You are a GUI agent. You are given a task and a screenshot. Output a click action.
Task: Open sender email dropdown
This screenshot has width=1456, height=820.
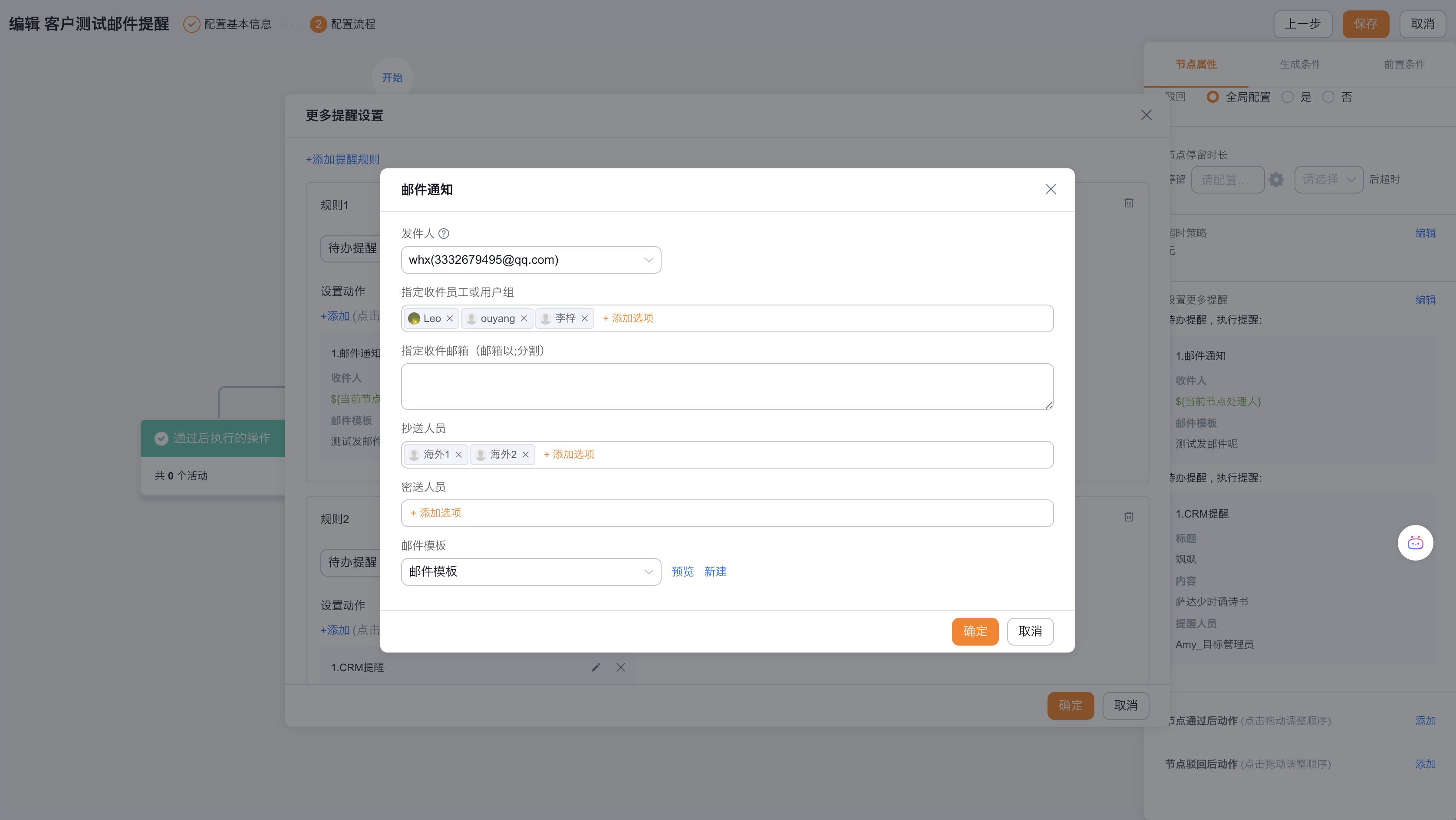[x=531, y=260]
